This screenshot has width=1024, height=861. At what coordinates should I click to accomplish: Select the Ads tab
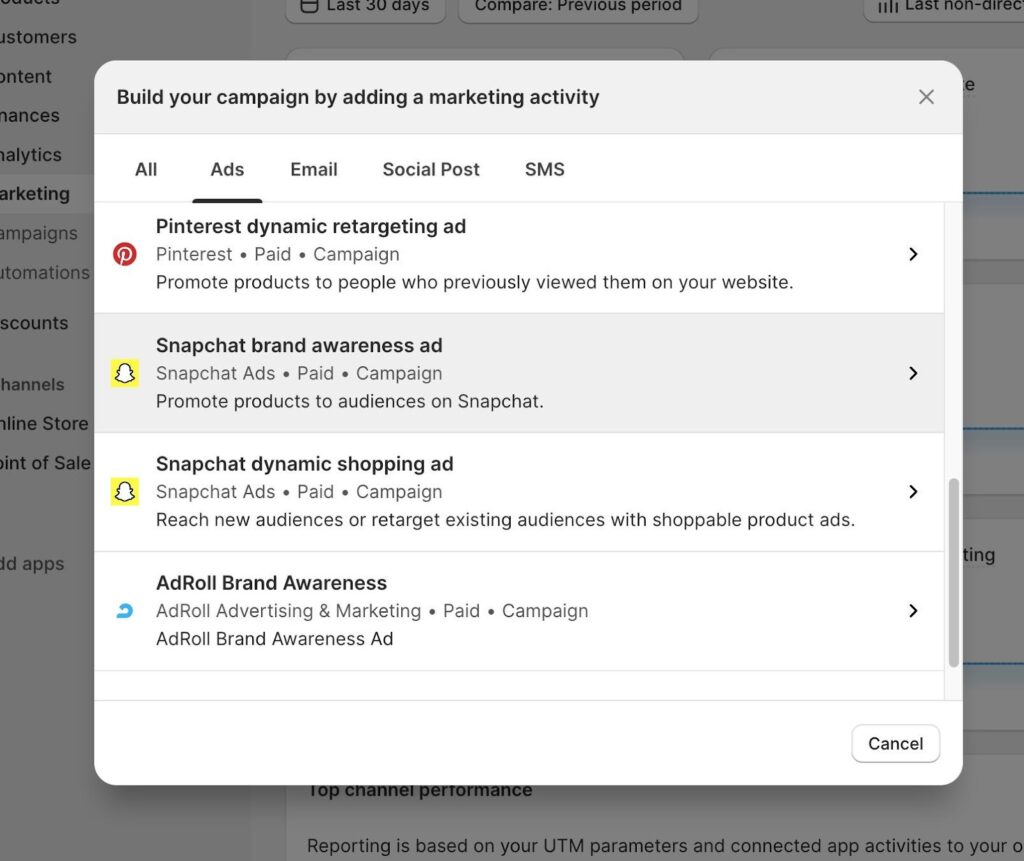[227, 169]
